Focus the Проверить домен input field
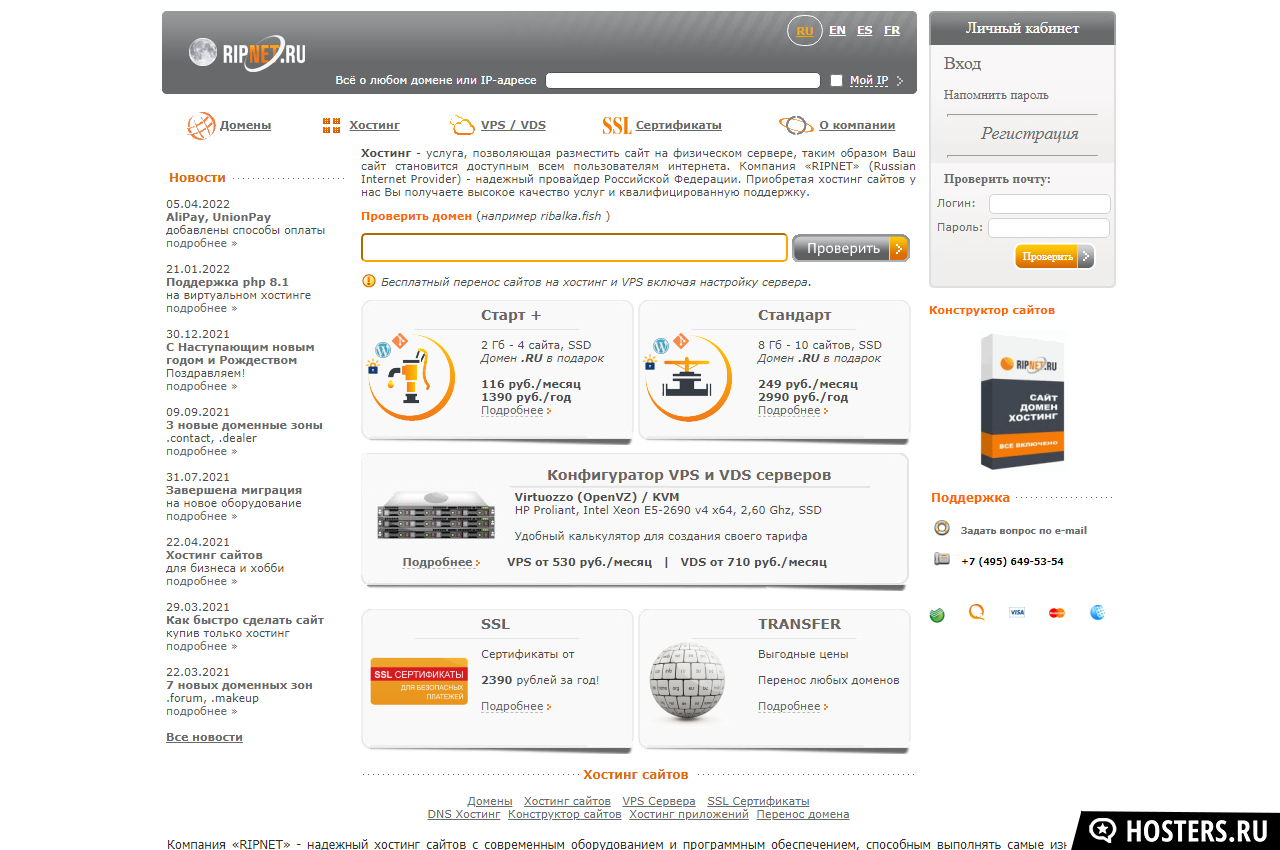Screen dimensions: 1280x850 point(575,248)
